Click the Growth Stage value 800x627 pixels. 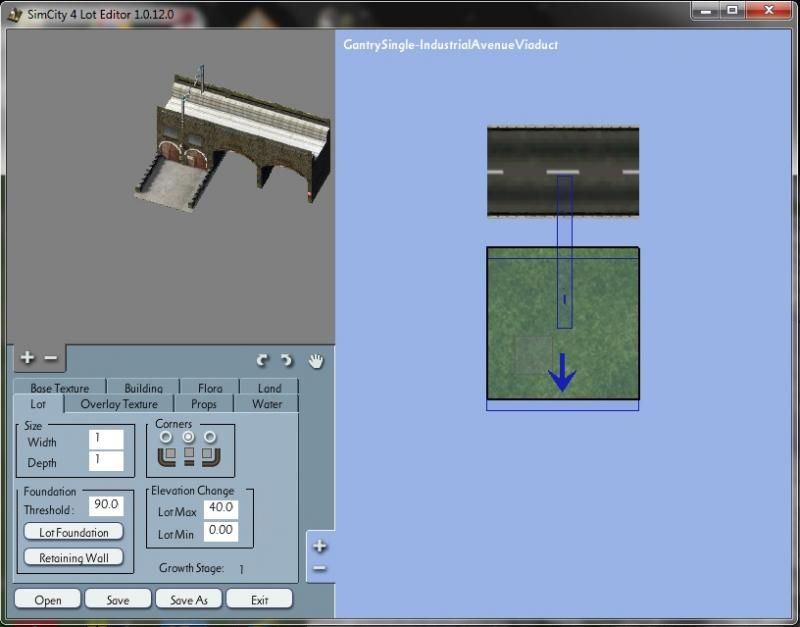pos(241,569)
